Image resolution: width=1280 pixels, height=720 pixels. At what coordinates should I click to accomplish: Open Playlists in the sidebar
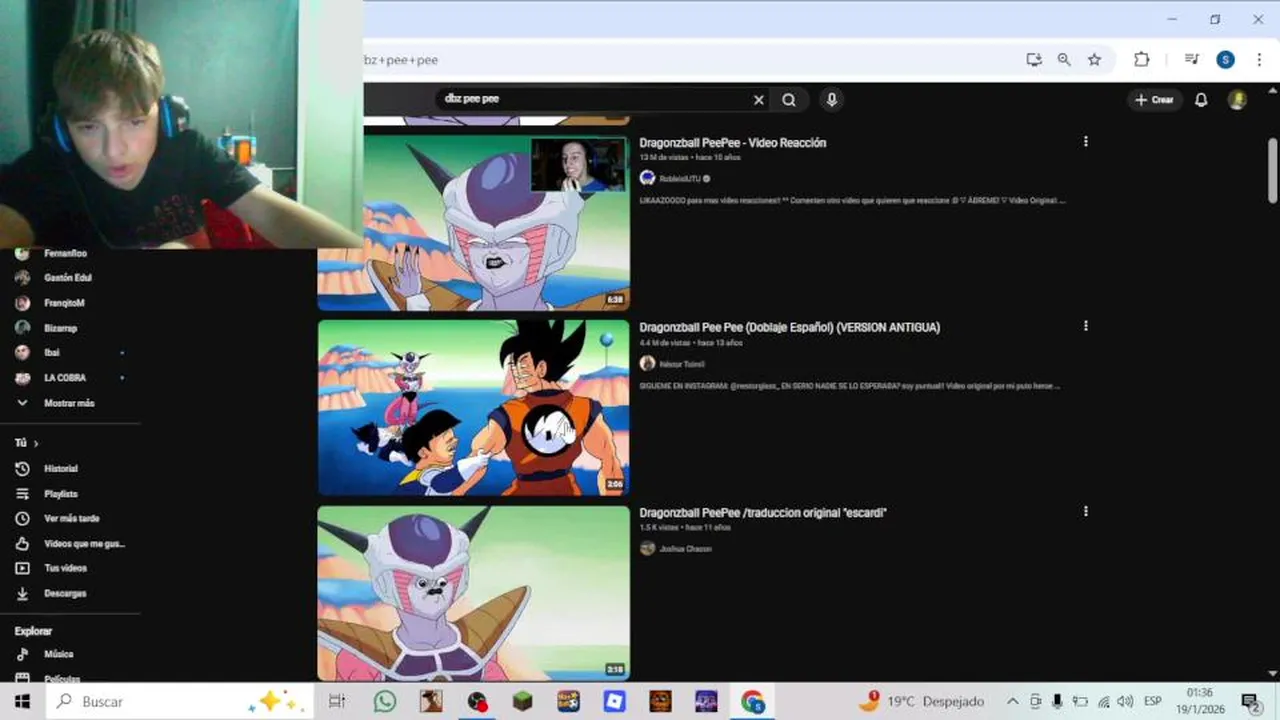pyautogui.click(x=60, y=494)
